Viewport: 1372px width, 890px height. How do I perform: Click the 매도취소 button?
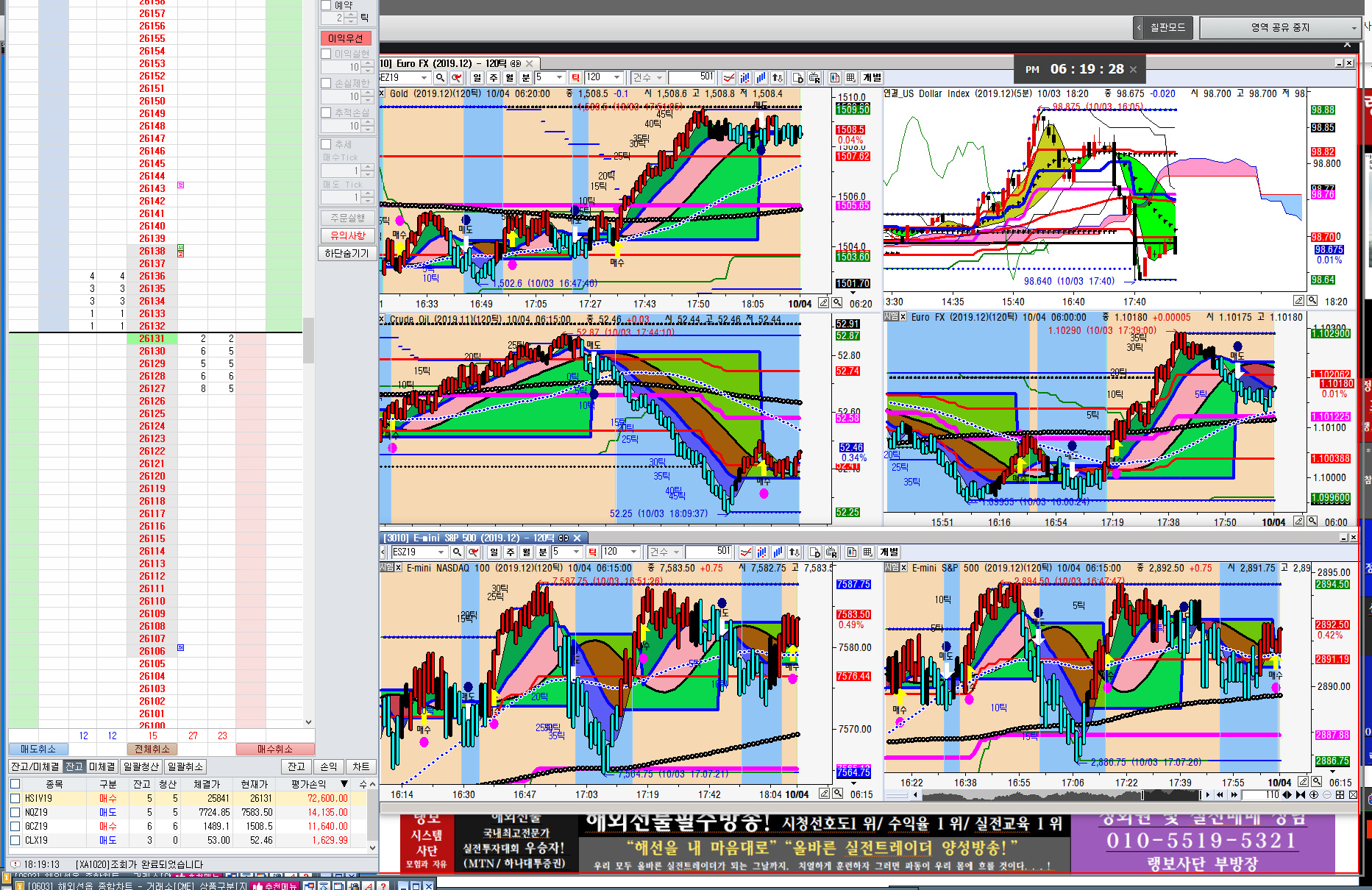38,749
